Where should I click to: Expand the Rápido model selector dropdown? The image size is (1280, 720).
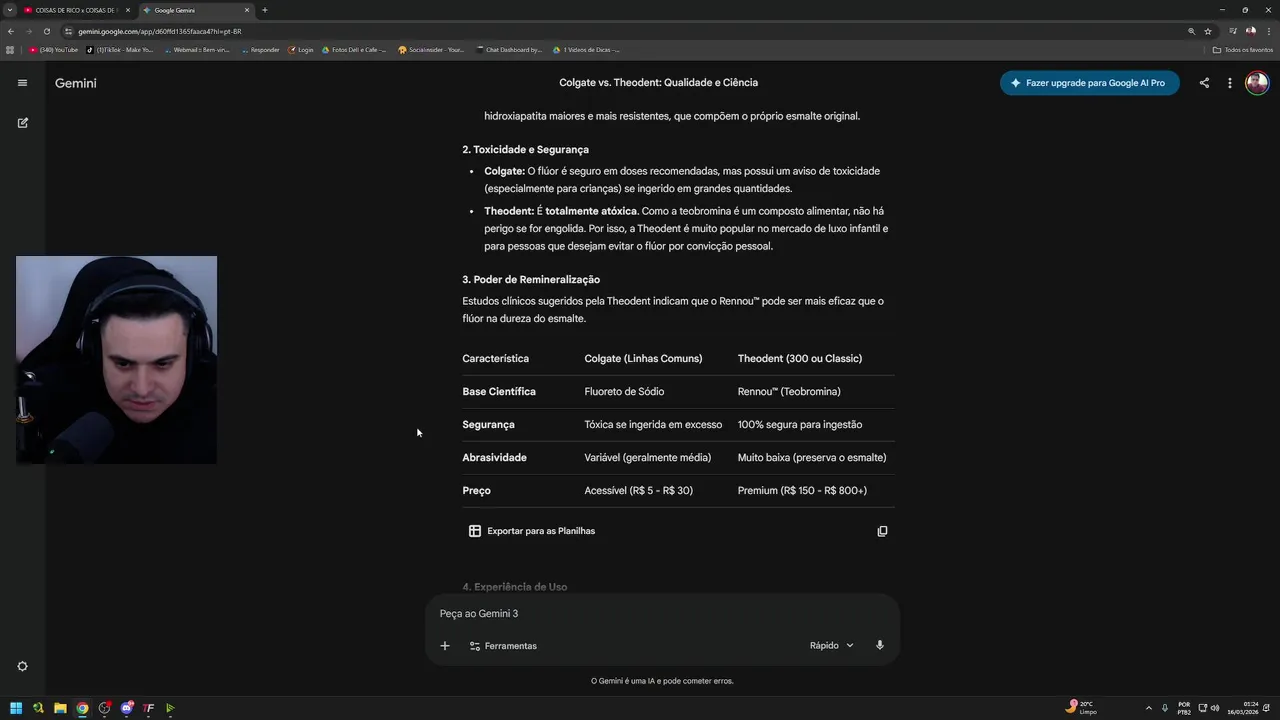832,645
